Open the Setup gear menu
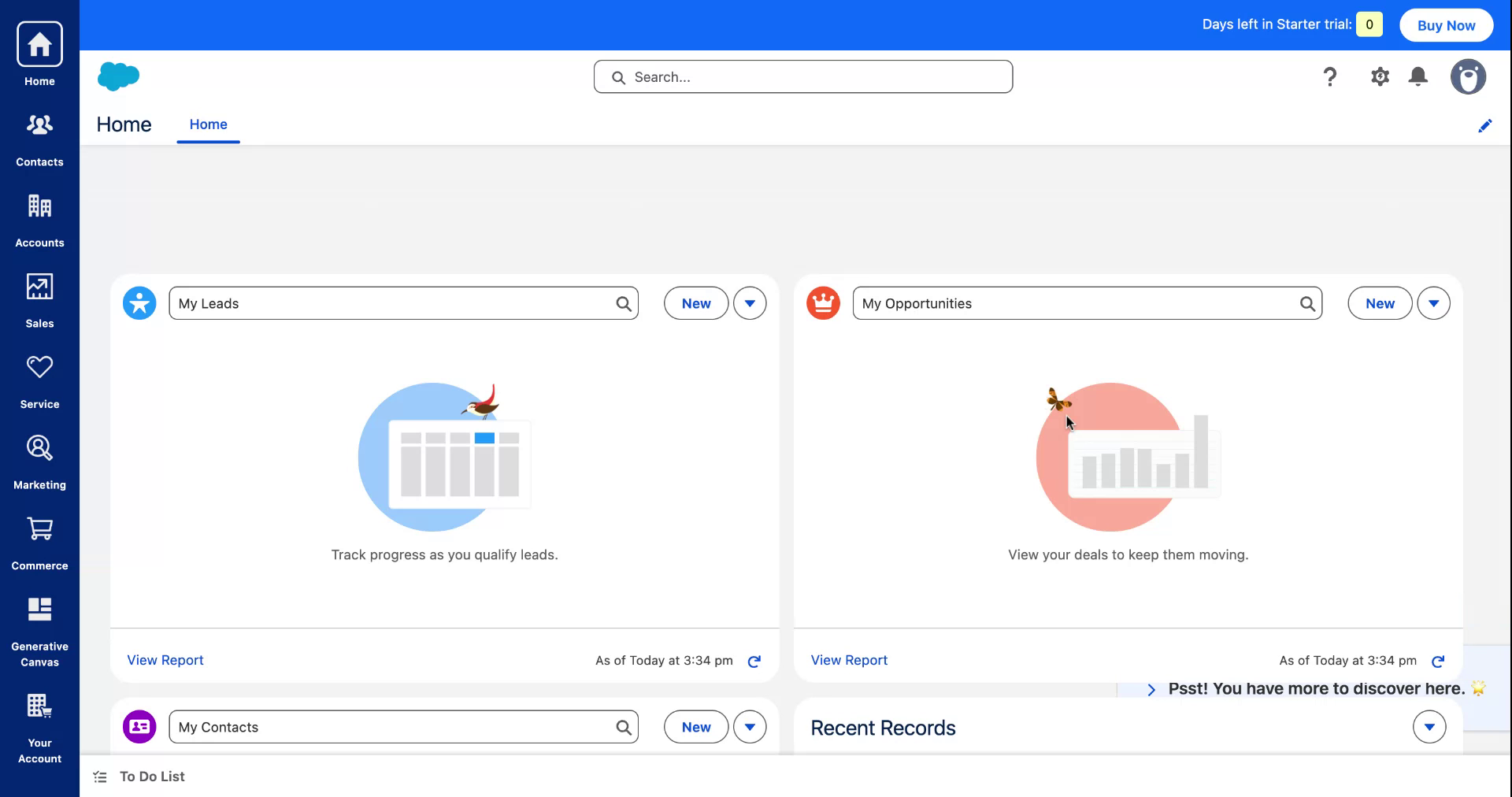 [x=1379, y=76]
